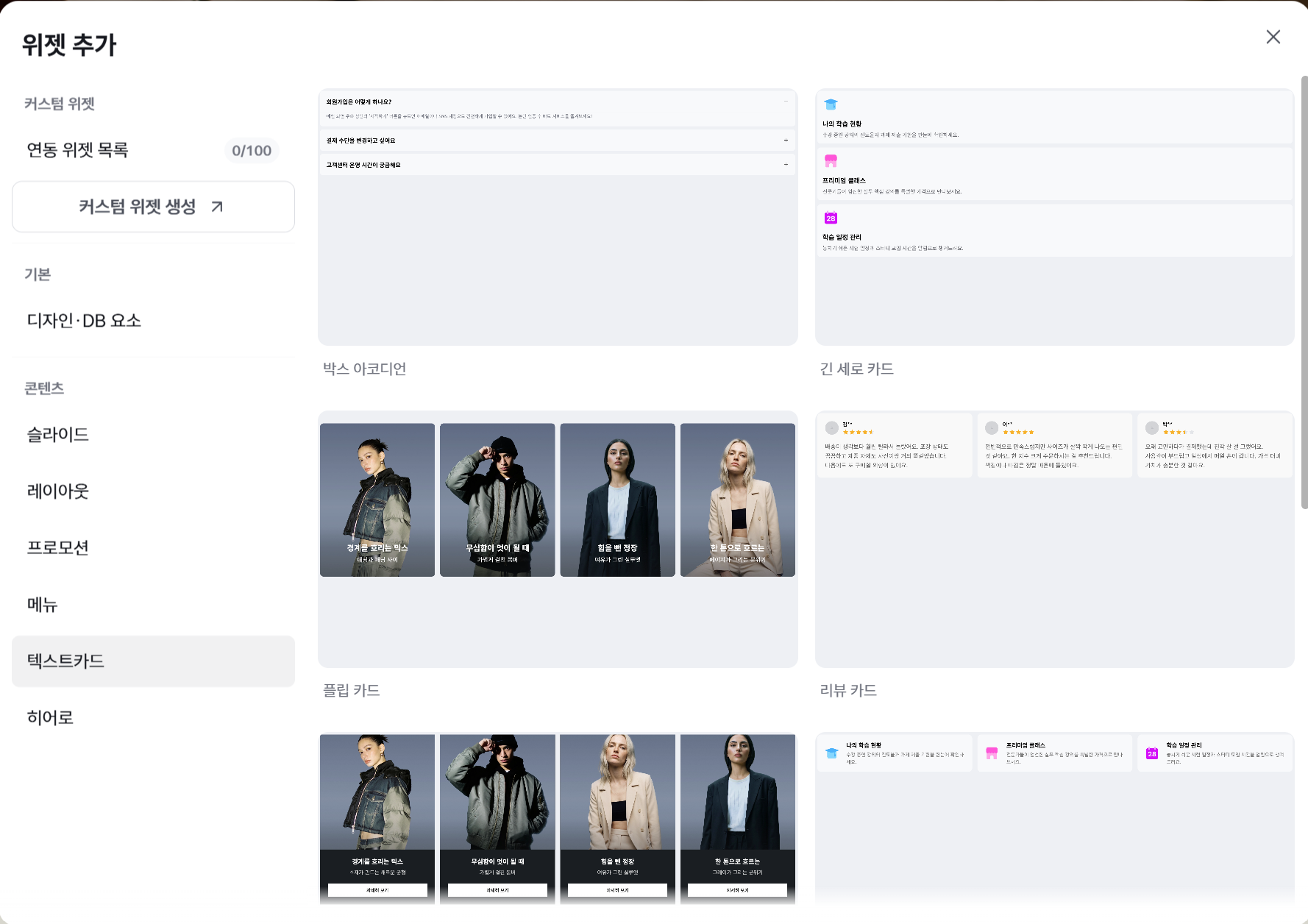Pick the three-column card preview below 리뷰 카드
The width and height of the screenshot is (1308, 924).
1054,819
